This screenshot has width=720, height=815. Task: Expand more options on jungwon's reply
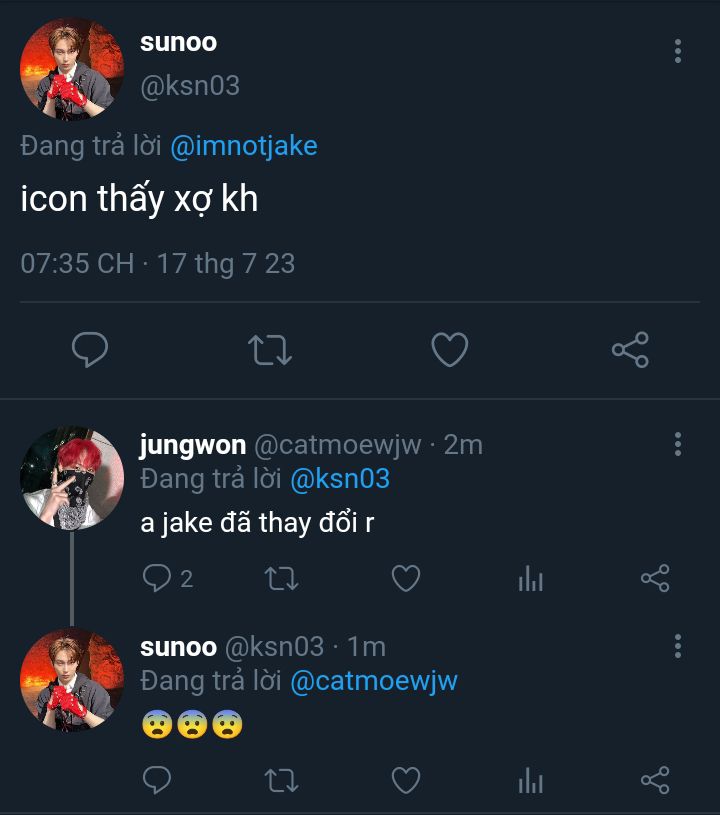pyautogui.click(x=678, y=444)
